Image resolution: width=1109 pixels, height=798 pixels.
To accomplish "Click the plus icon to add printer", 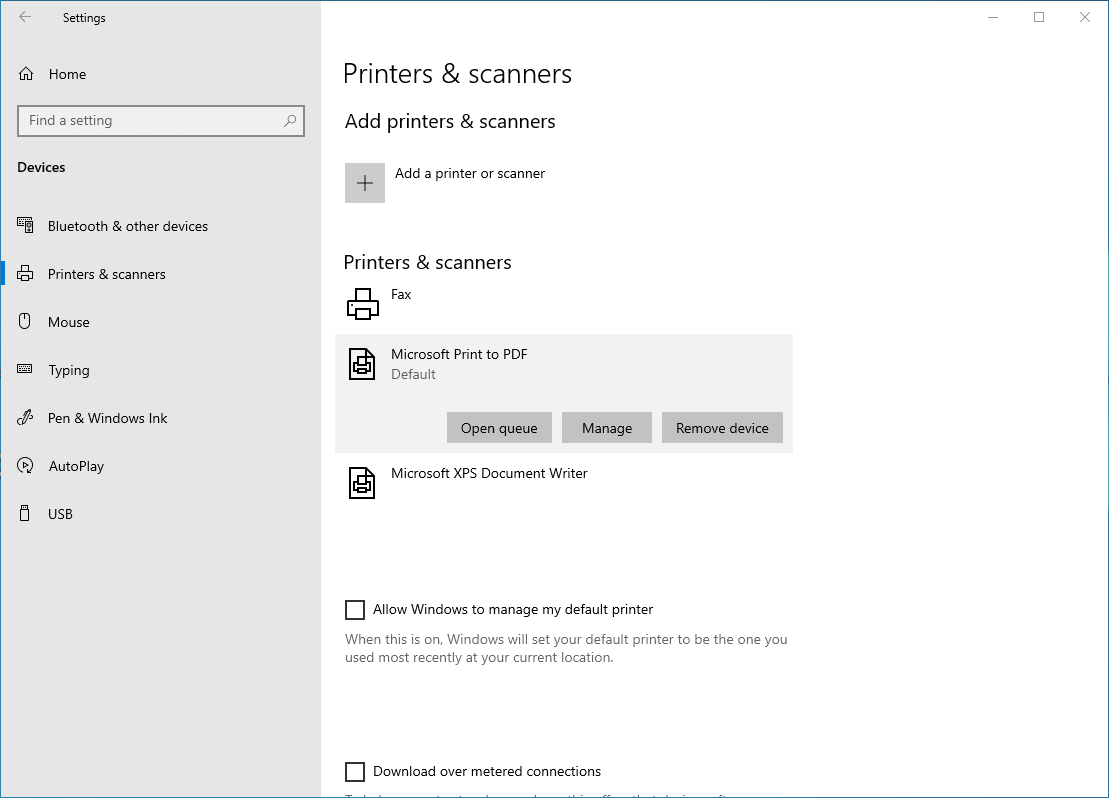I will tap(365, 183).
